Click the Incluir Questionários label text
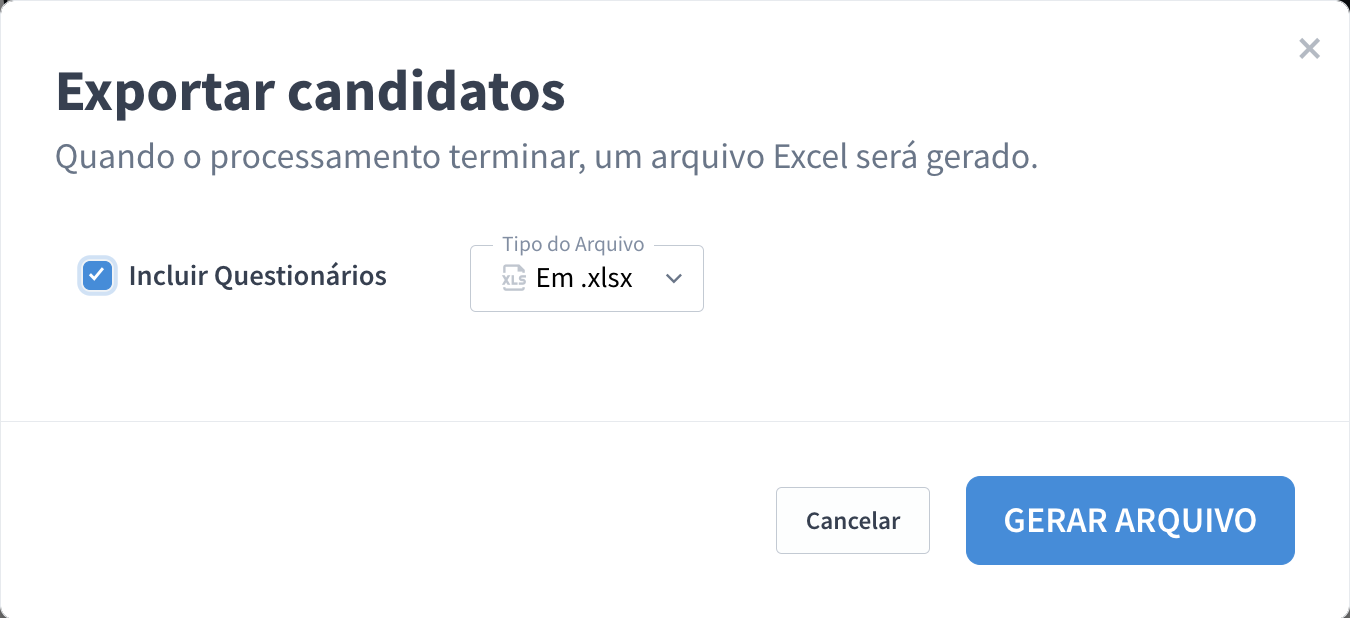This screenshot has width=1350, height=618. pos(257,276)
